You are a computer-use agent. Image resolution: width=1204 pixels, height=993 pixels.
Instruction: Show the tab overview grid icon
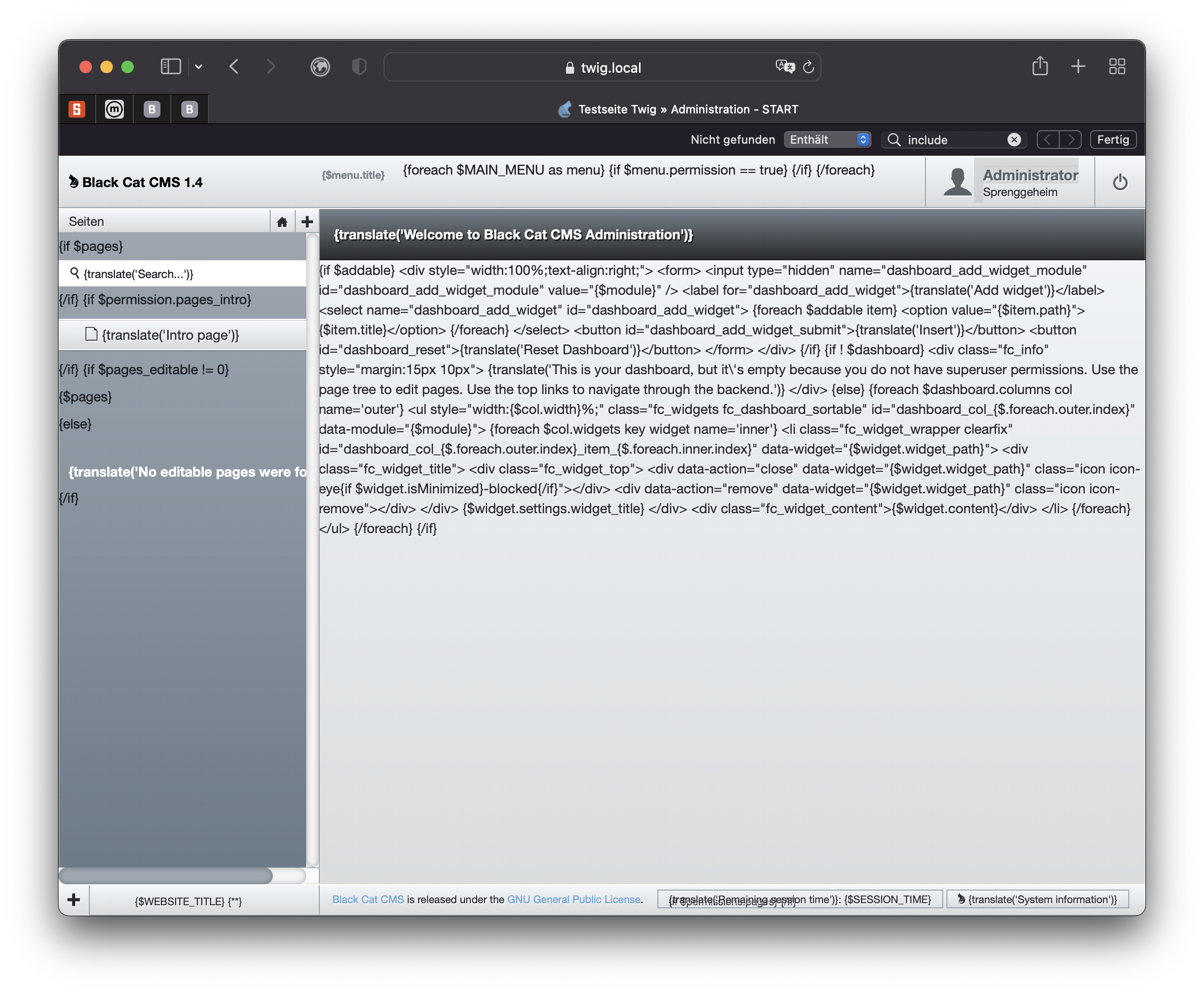point(1117,66)
